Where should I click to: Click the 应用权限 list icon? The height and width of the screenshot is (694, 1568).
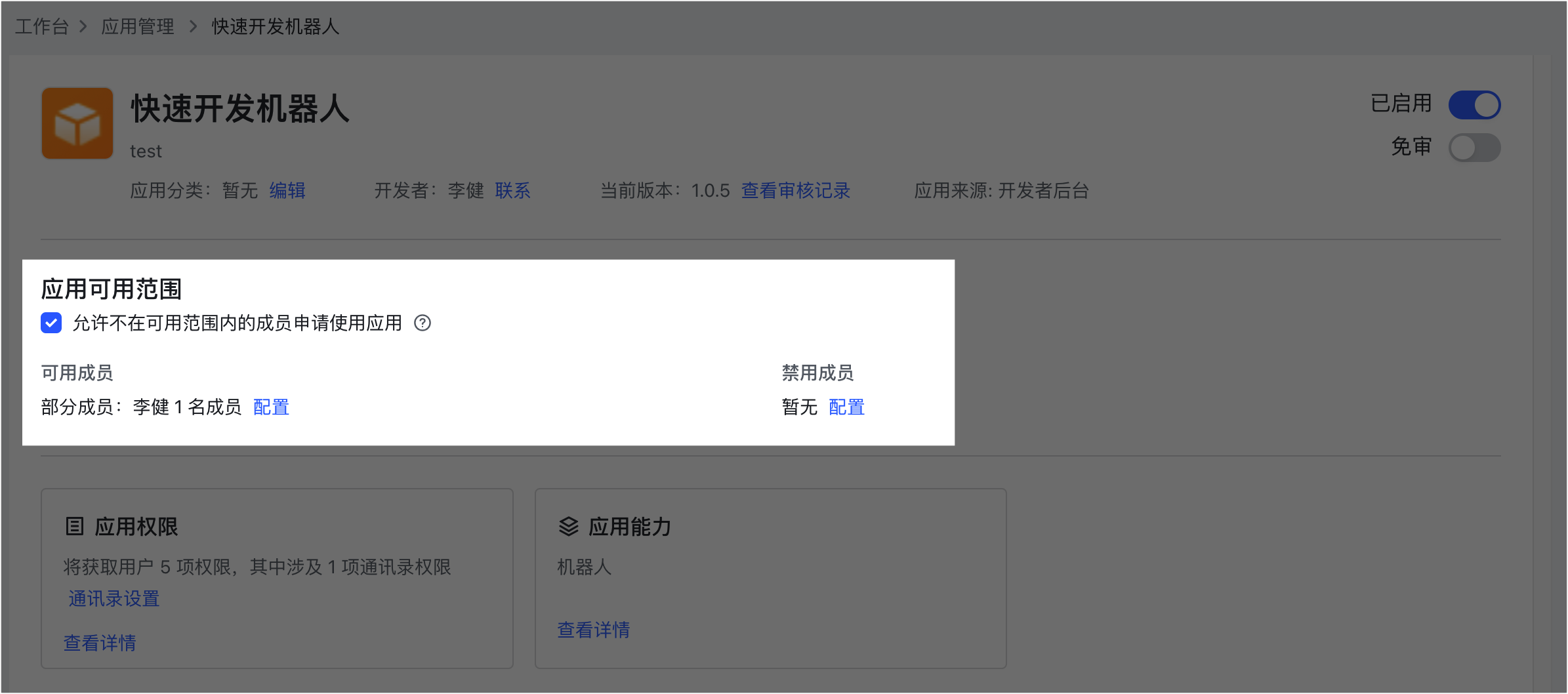click(x=75, y=526)
